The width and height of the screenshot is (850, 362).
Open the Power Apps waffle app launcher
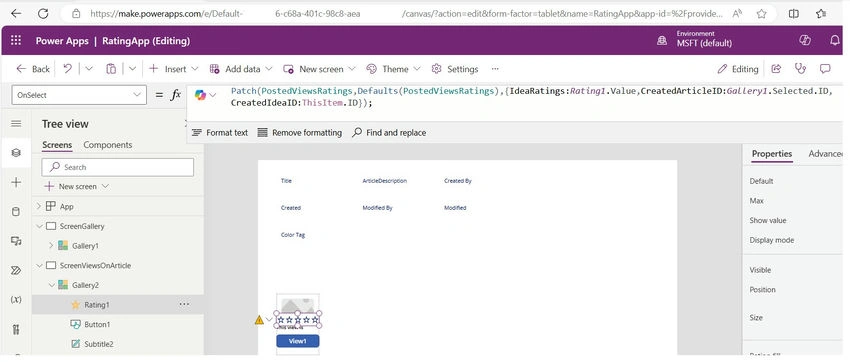click(x=16, y=41)
